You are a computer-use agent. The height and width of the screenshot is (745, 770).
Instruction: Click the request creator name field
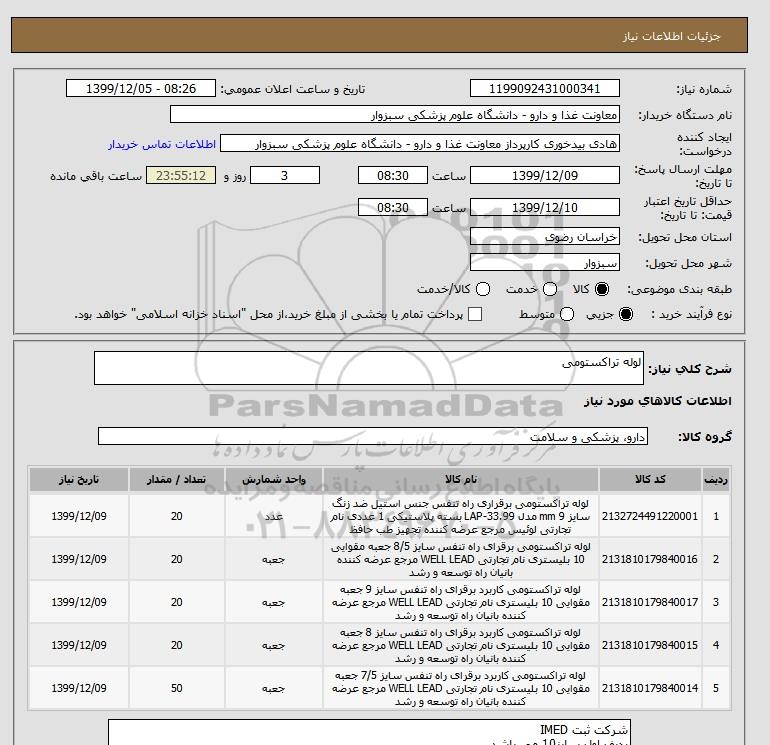click(420, 144)
